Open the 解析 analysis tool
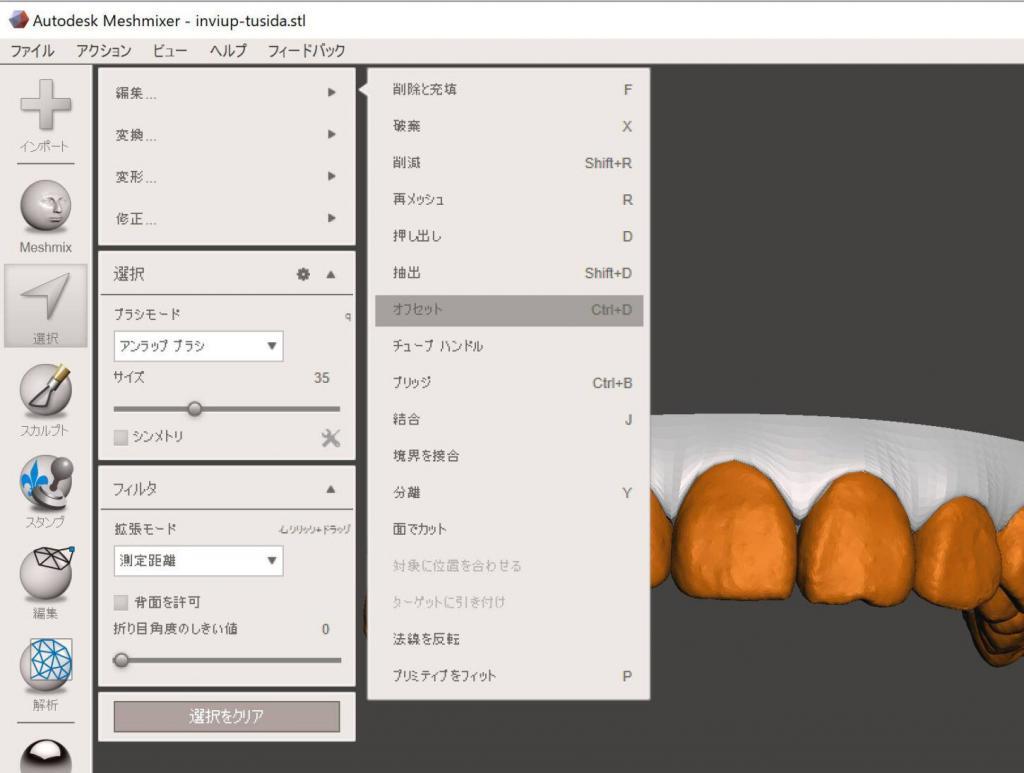The width and height of the screenshot is (1024, 773). (45, 665)
